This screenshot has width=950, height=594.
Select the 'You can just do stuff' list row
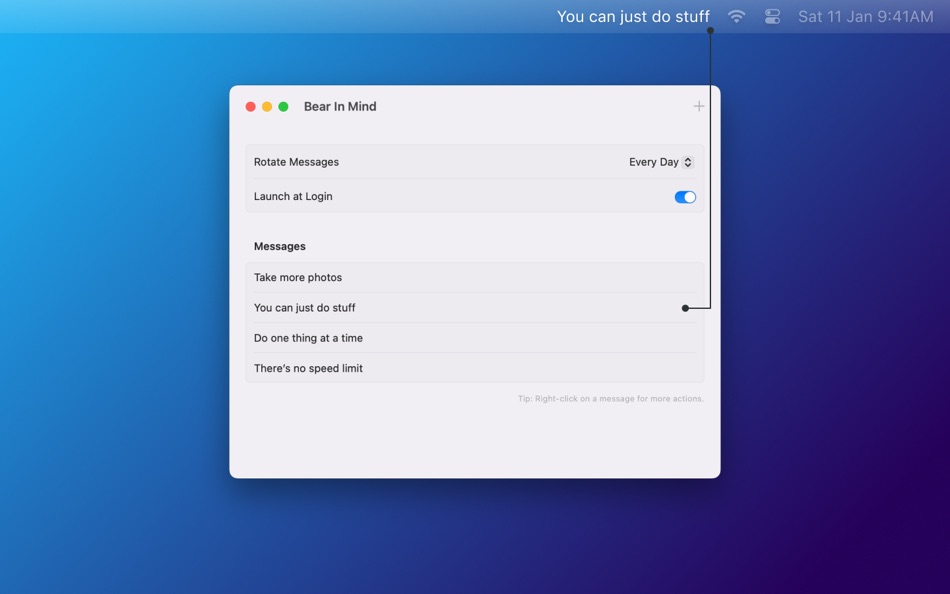click(x=474, y=308)
